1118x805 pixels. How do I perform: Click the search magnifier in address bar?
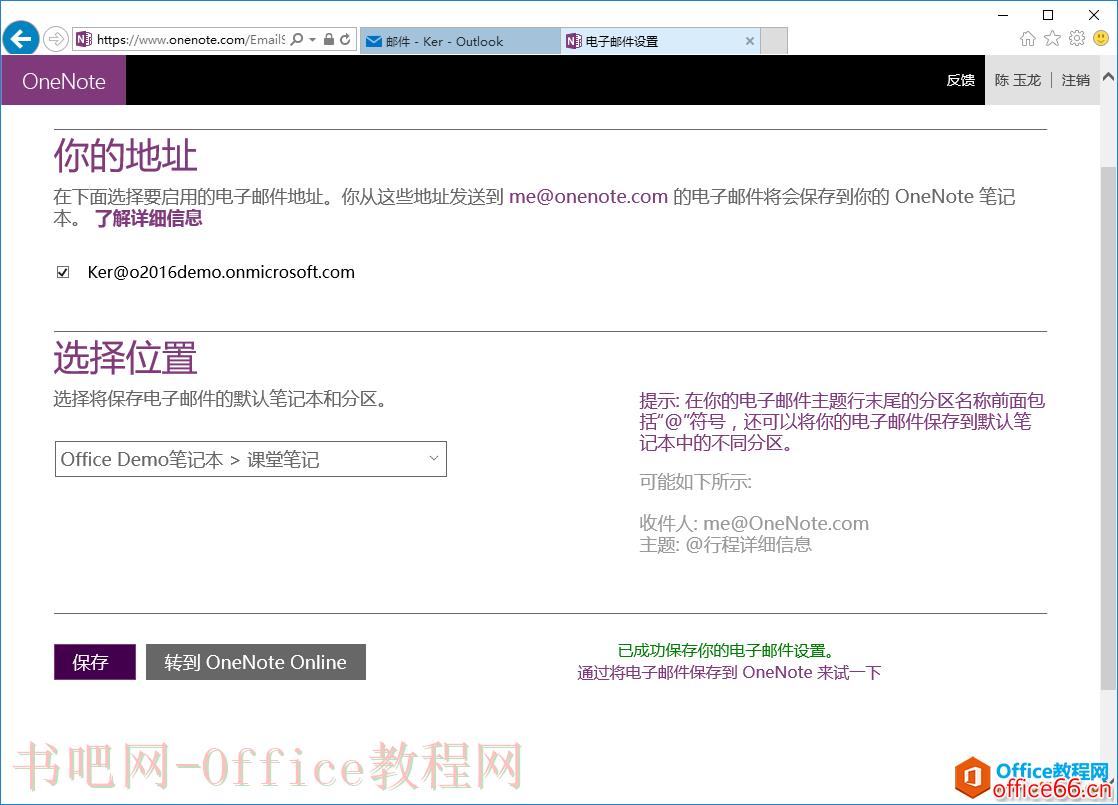point(297,39)
